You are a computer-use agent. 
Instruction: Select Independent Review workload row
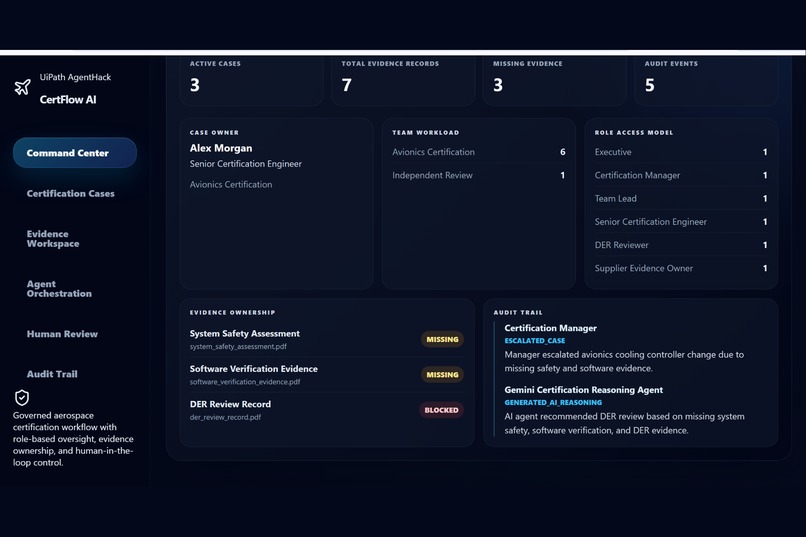479,175
